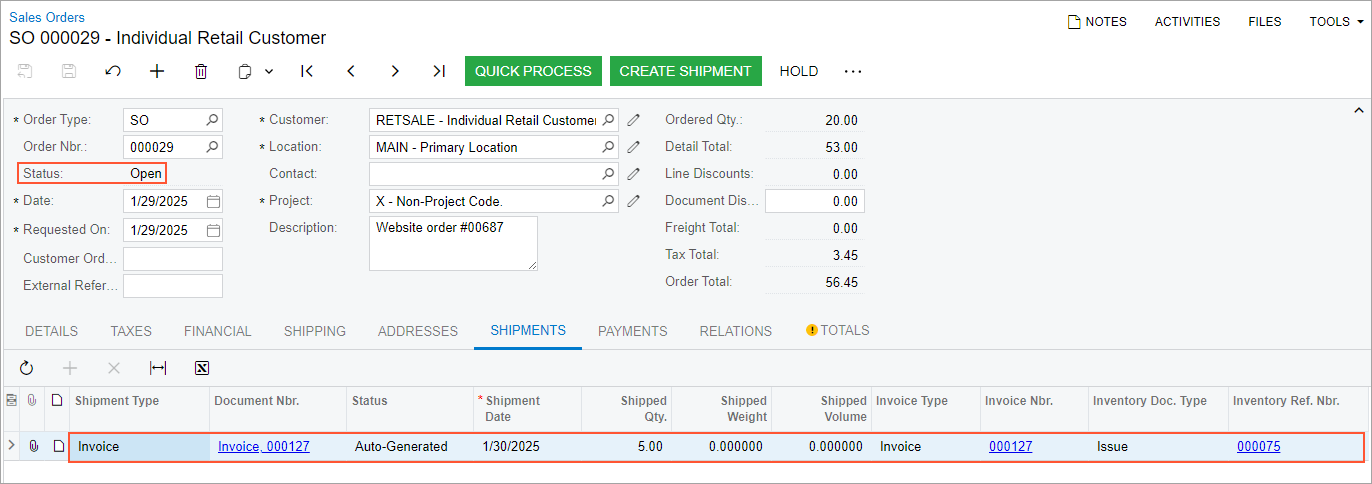Refresh the shipments grid
The width and height of the screenshot is (1372, 484).
27,368
